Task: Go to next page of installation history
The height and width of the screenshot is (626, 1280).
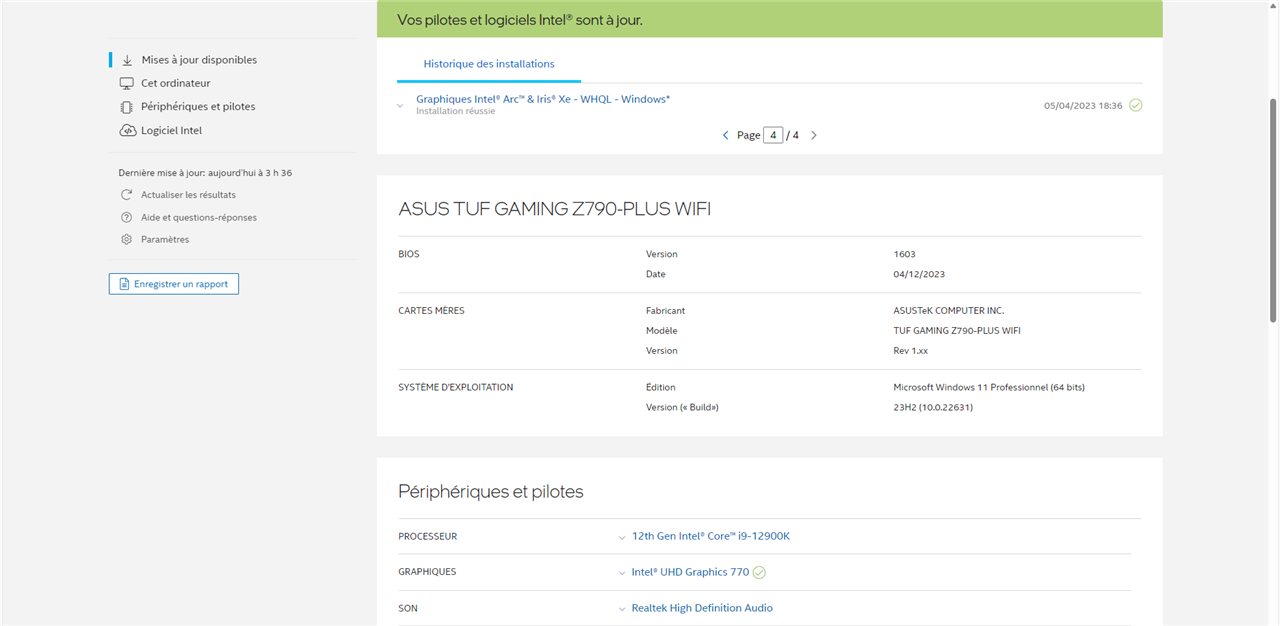Action: 814,135
